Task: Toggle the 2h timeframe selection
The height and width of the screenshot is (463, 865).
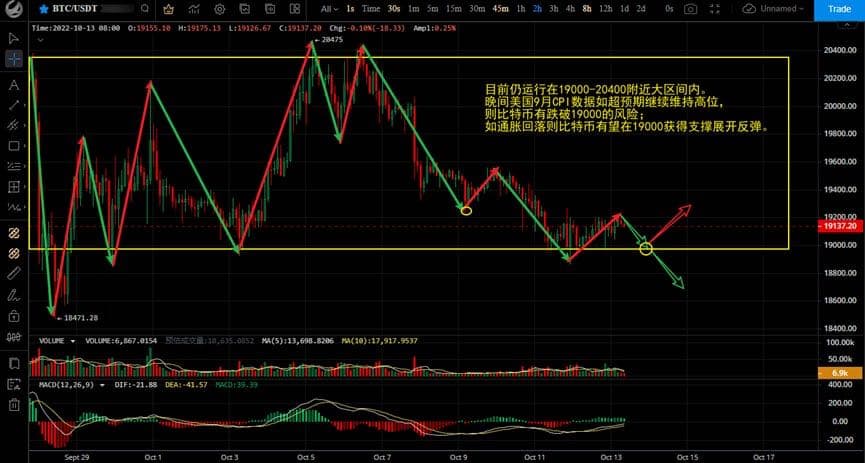Action: point(537,9)
